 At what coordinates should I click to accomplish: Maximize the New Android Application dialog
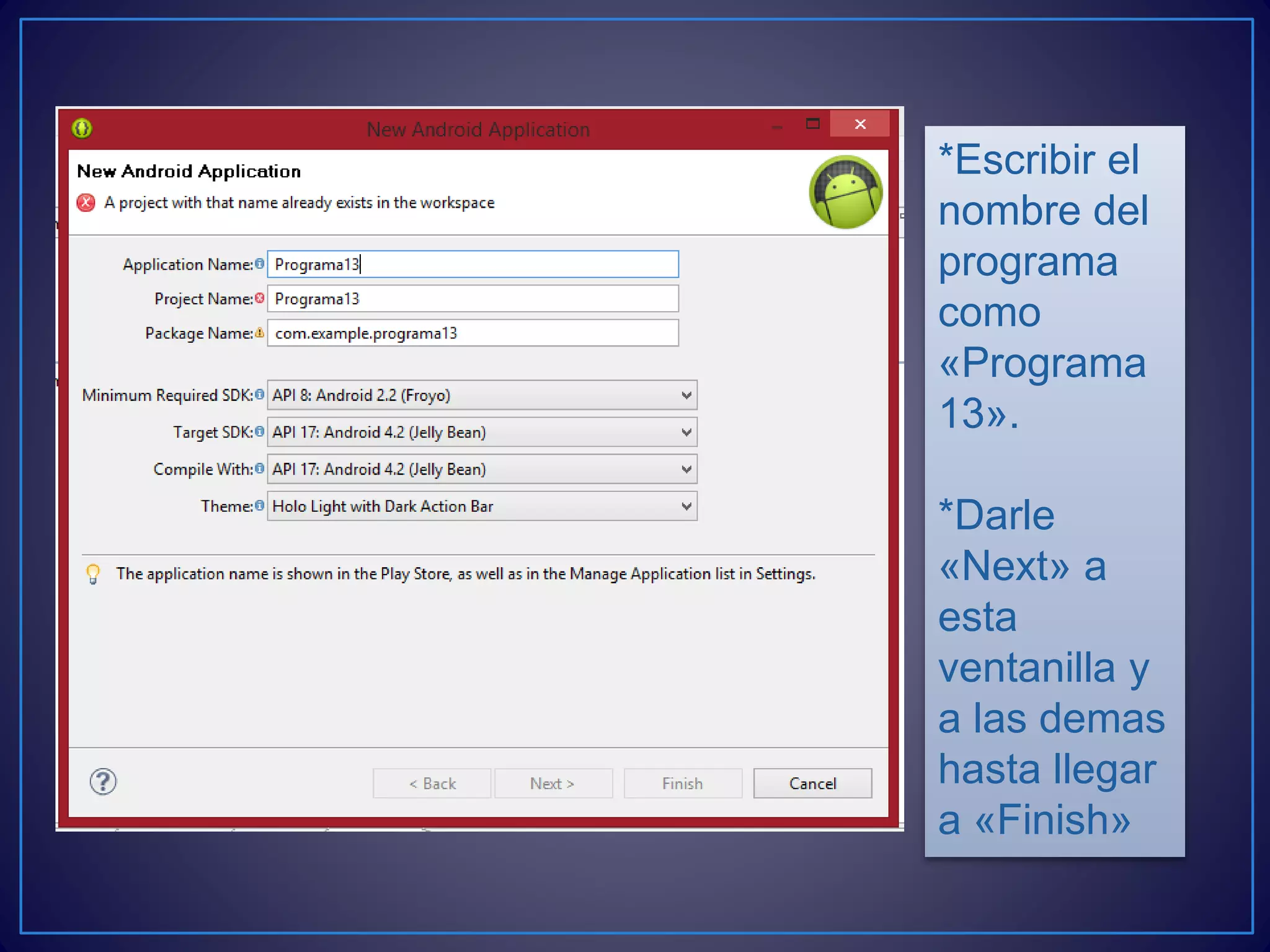point(812,124)
